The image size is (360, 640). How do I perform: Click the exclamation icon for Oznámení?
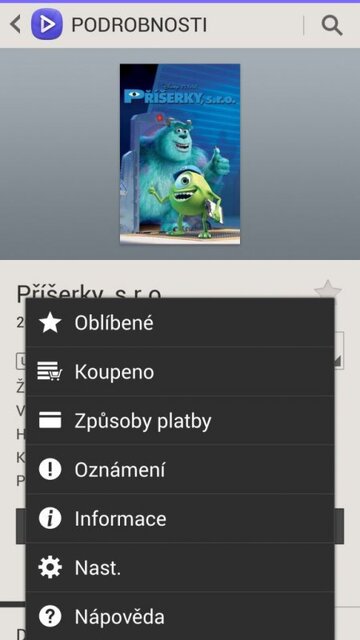[50, 469]
